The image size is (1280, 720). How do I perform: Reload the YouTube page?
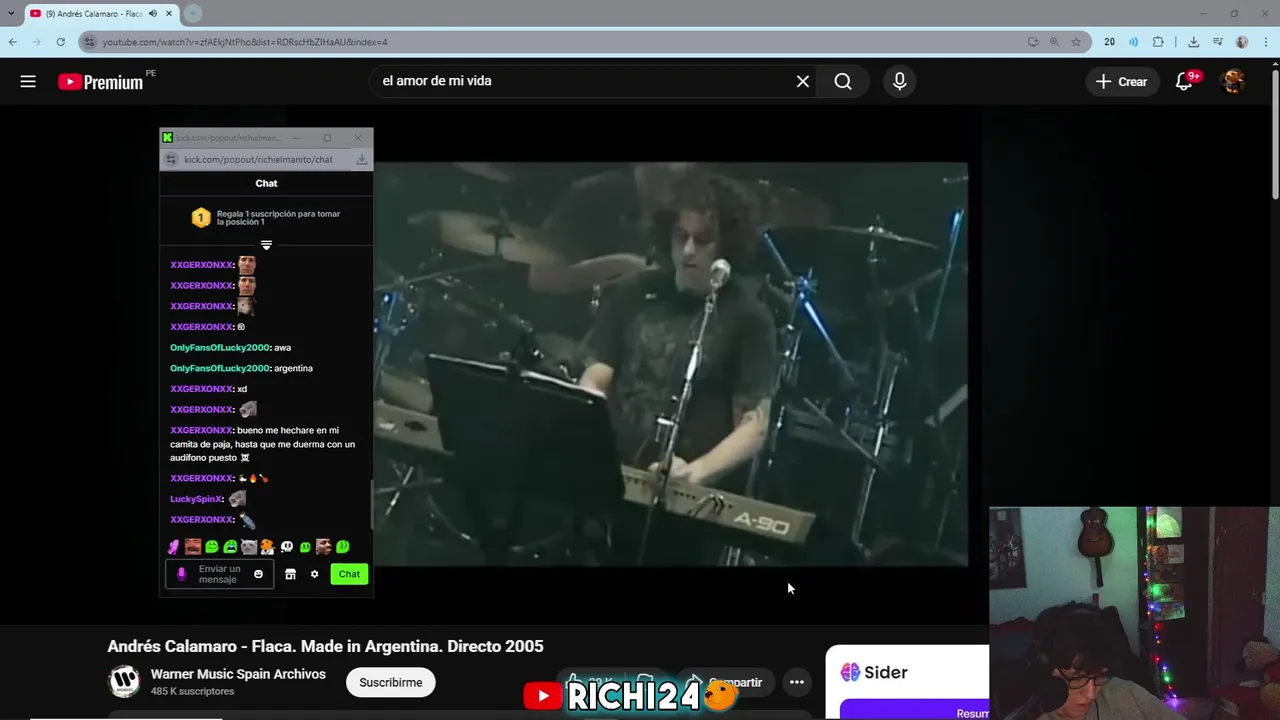coord(61,42)
